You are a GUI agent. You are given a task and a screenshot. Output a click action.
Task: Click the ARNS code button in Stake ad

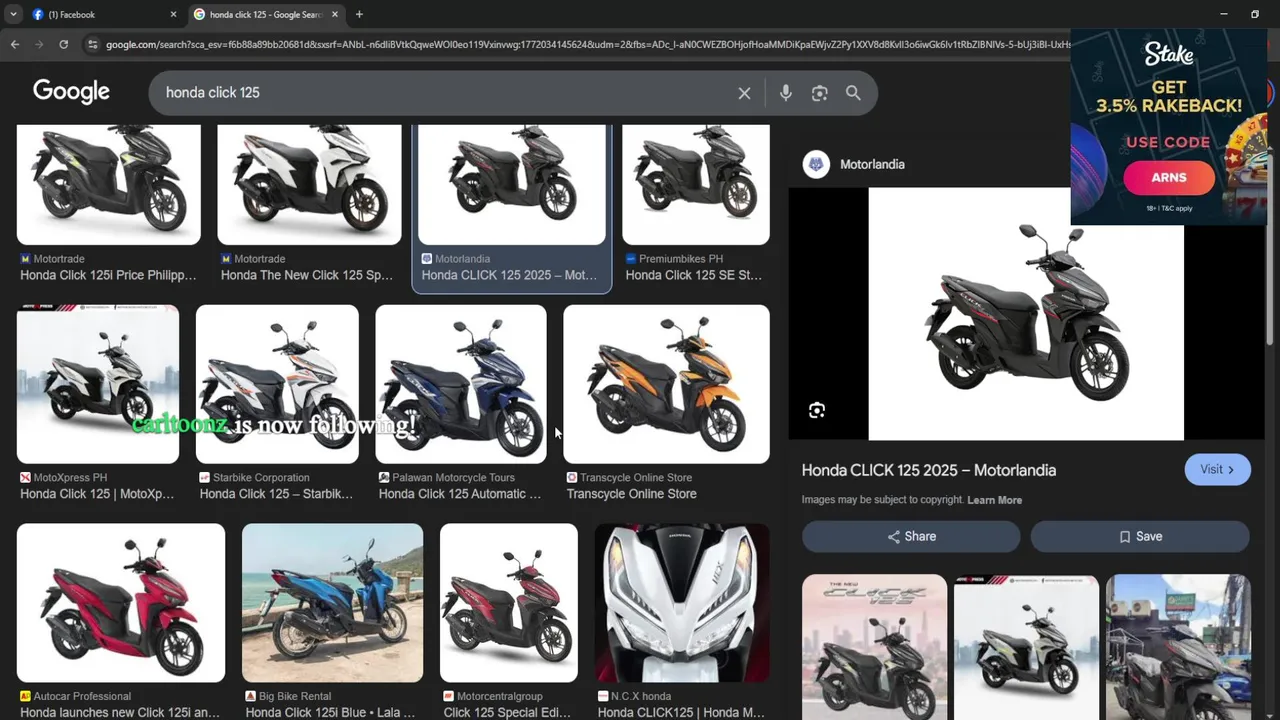click(x=1169, y=178)
